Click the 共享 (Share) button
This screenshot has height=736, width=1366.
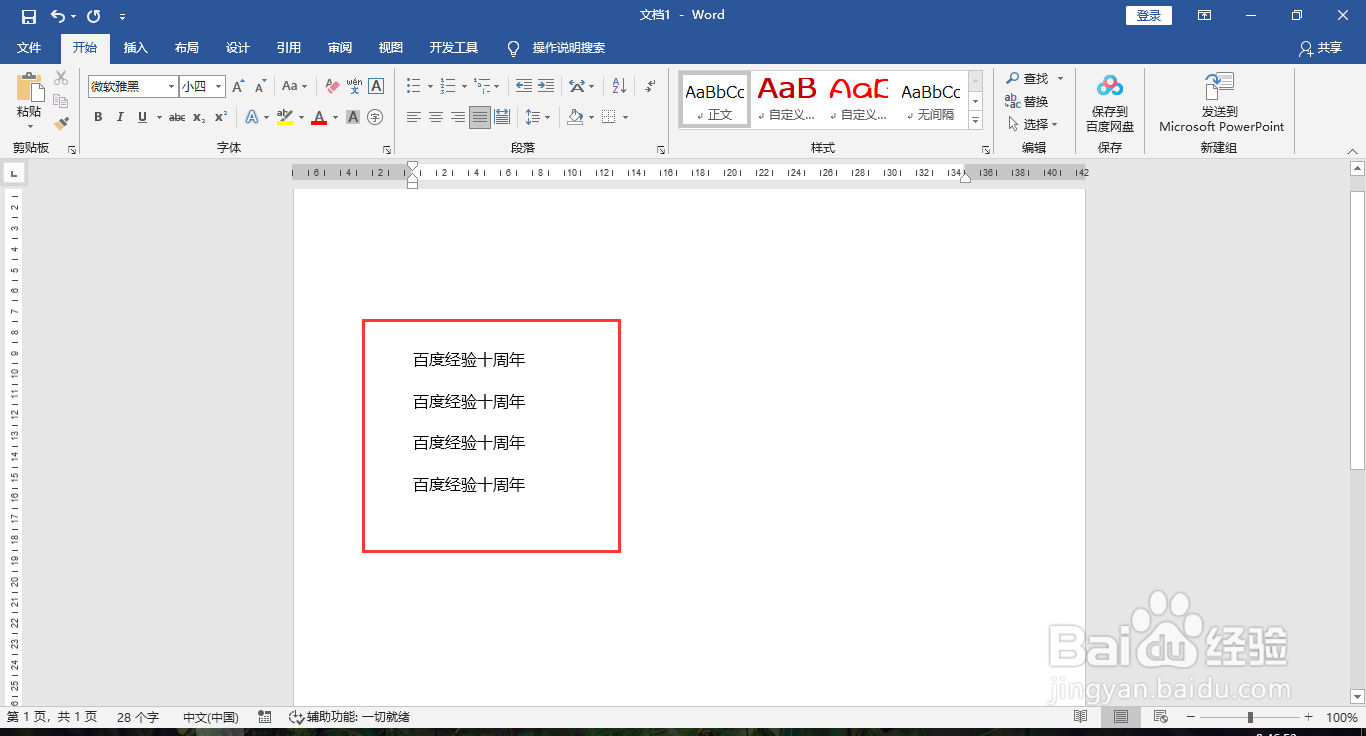pyautogui.click(x=1320, y=47)
